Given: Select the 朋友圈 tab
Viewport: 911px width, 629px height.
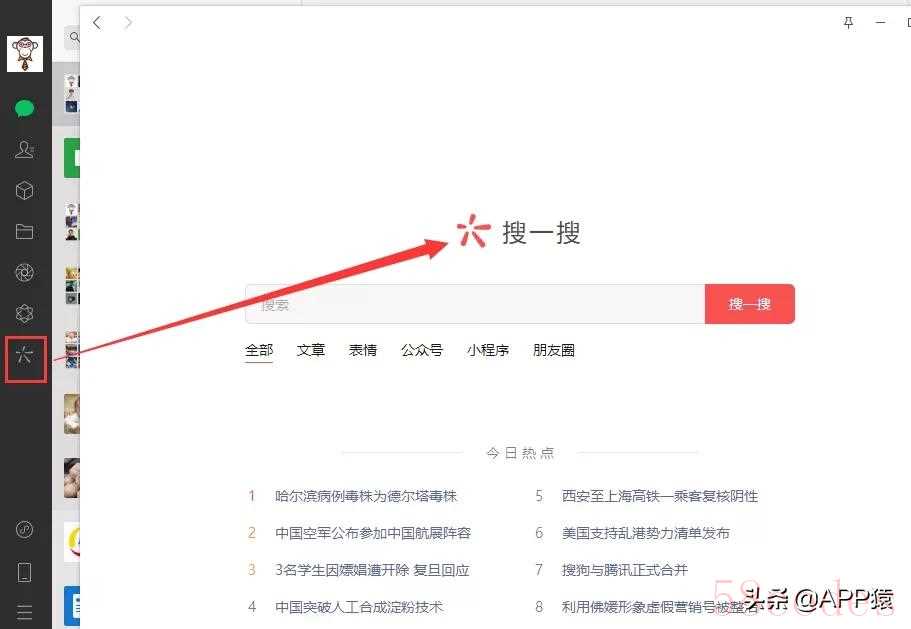Looking at the screenshot, I should [554, 350].
